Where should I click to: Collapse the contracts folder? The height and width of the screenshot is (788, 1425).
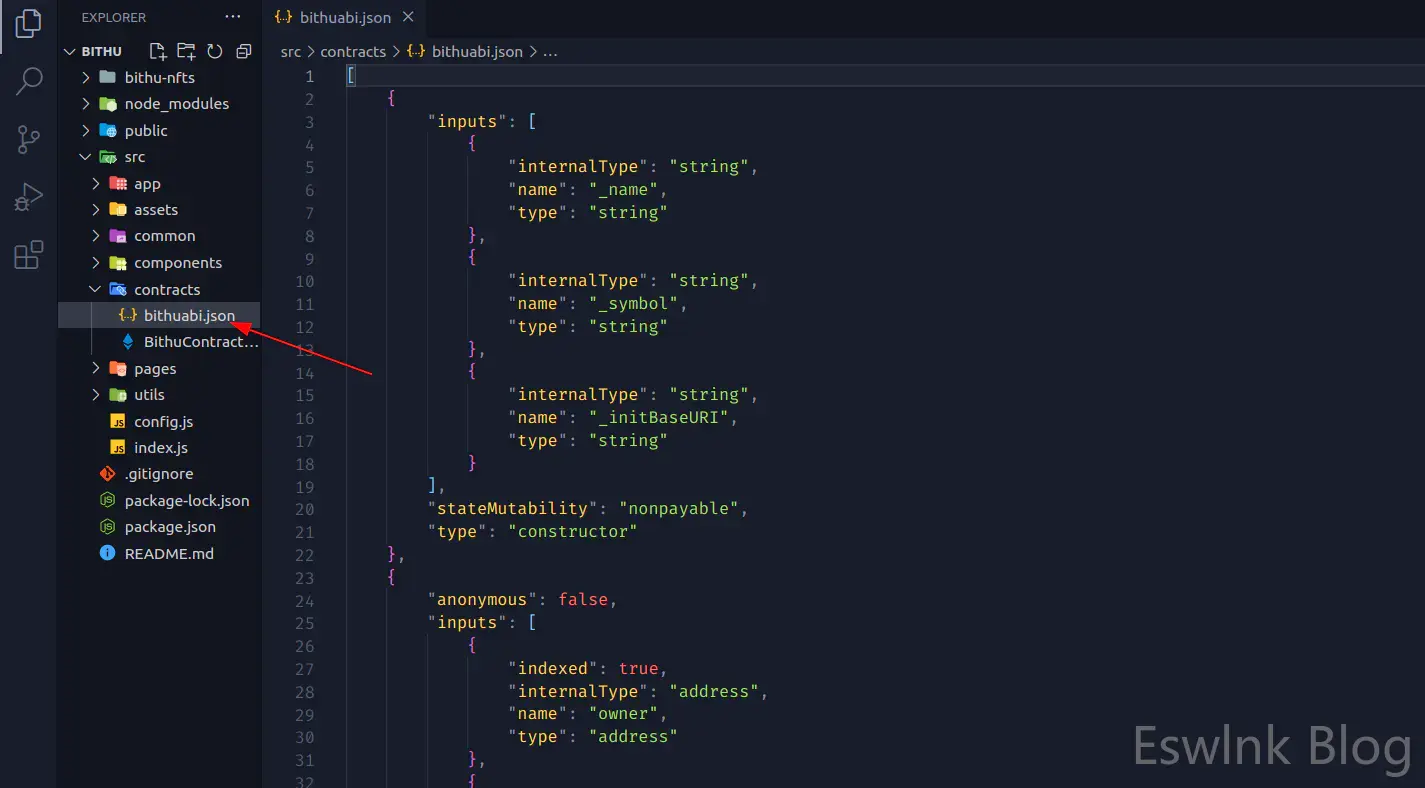click(x=166, y=289)
